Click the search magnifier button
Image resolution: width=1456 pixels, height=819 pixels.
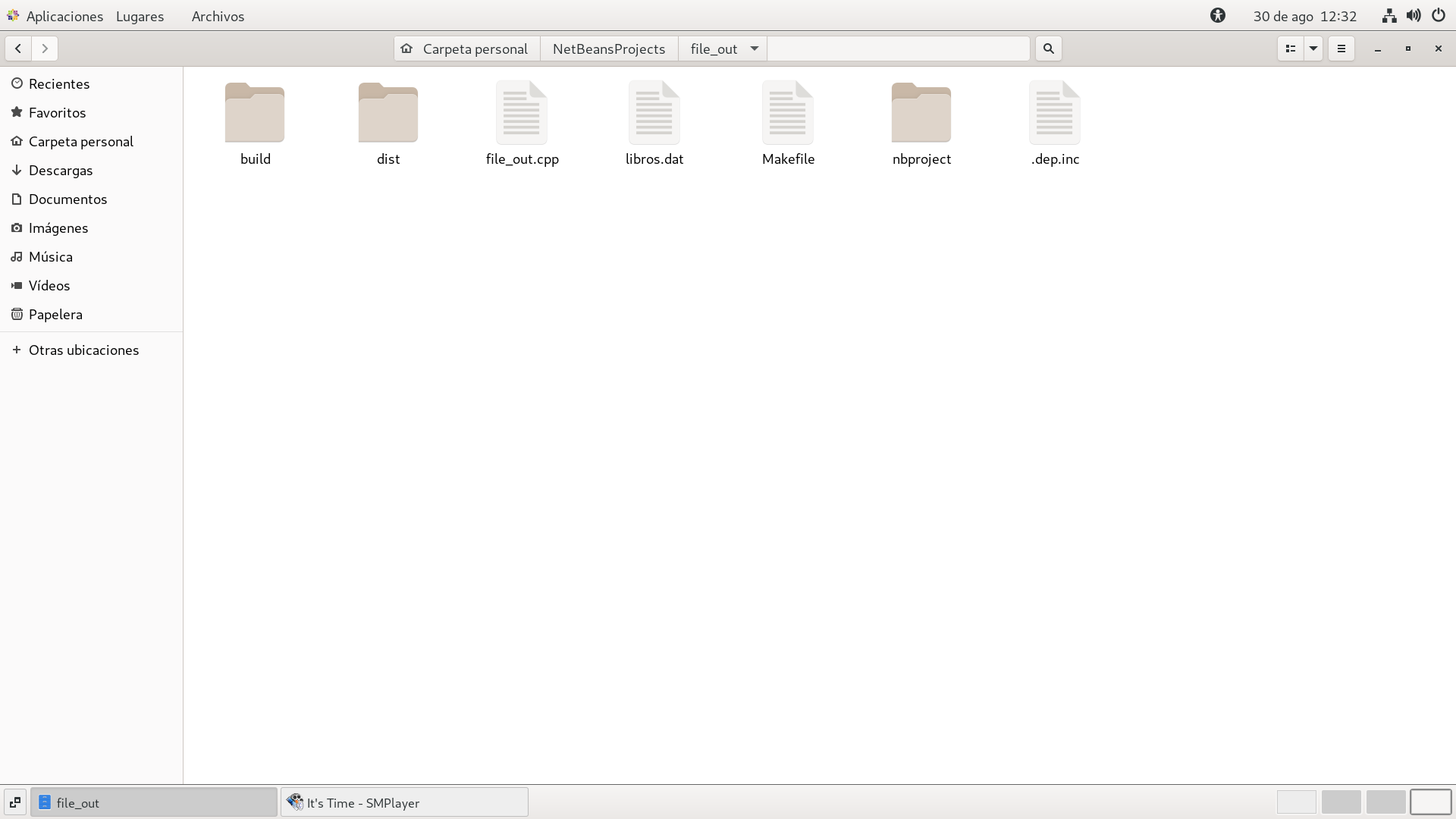(1049, 49)
